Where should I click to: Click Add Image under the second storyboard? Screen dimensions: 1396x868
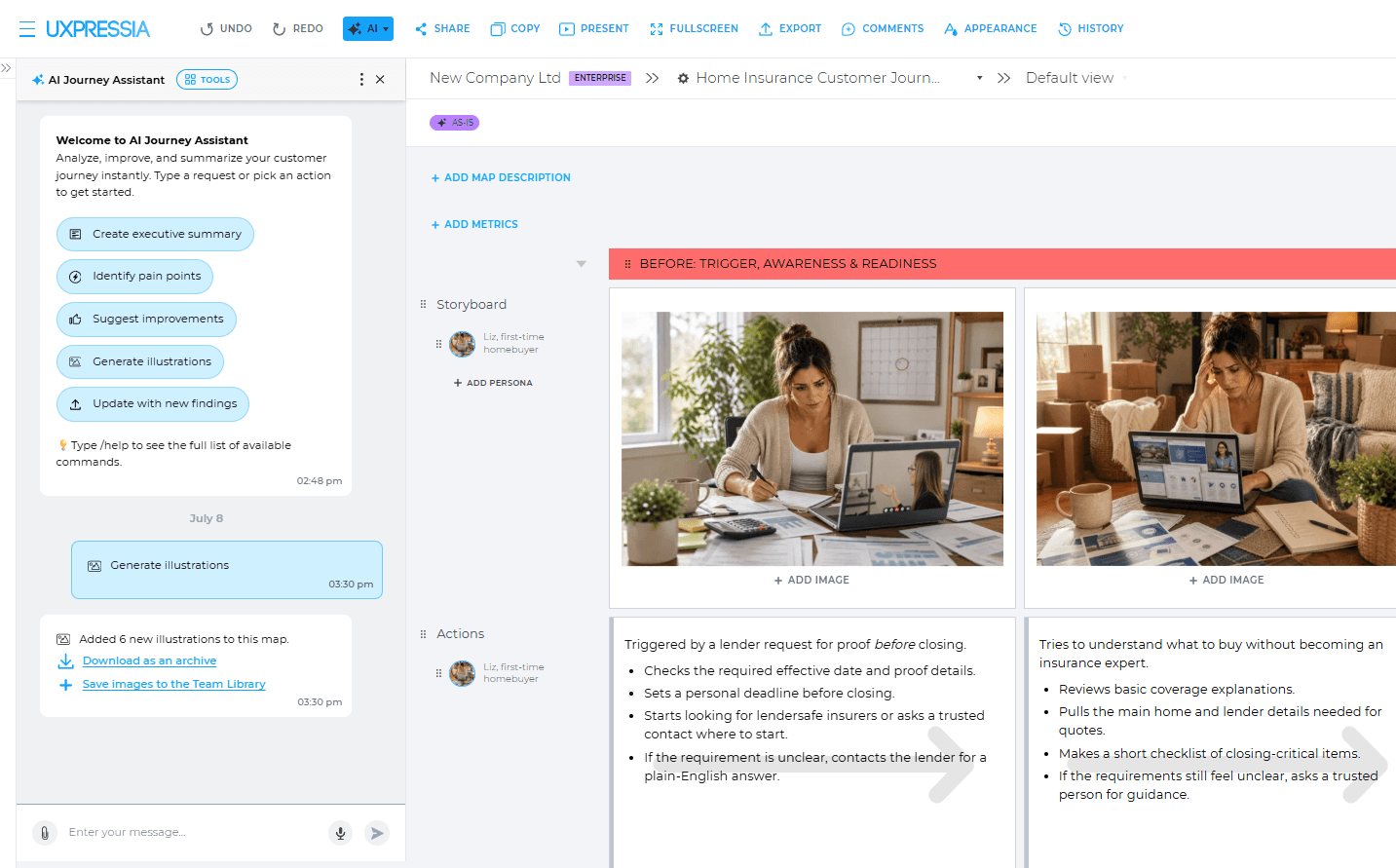point(1226,580)
